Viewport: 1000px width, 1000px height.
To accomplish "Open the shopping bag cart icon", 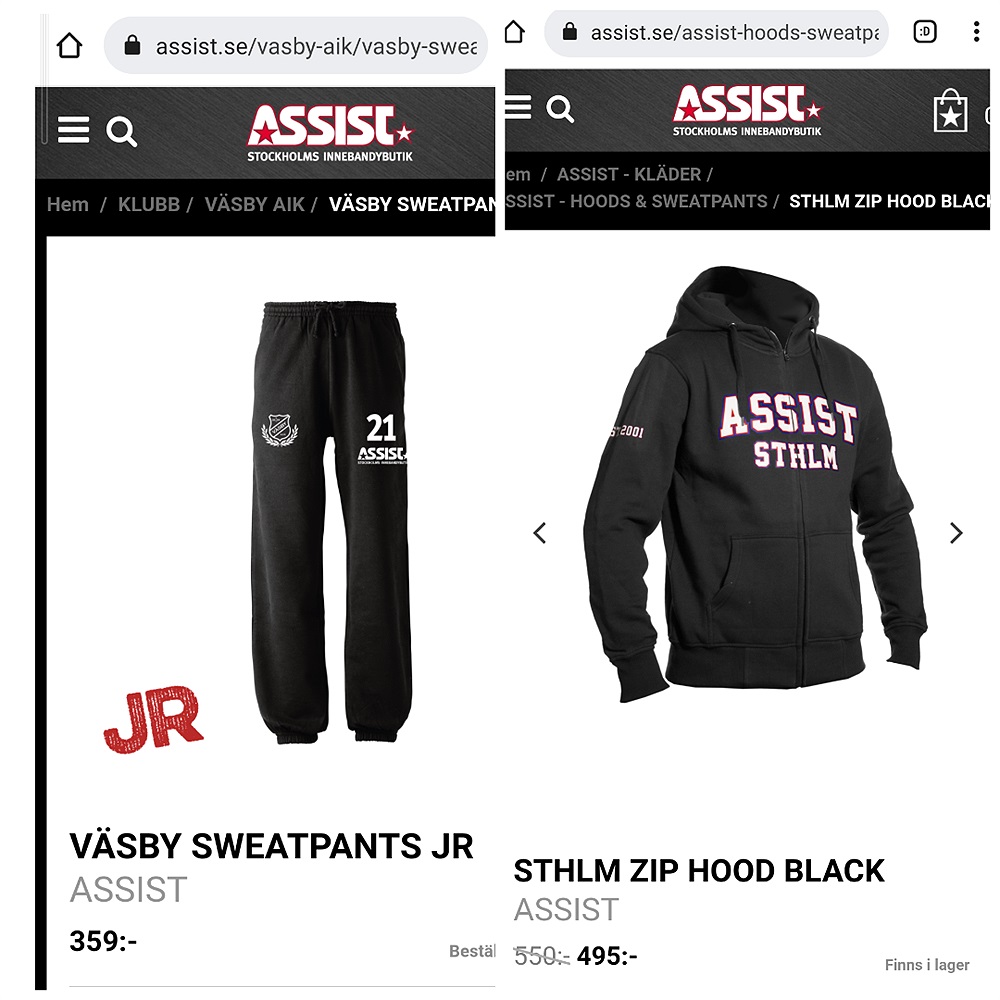I will click(950, 111).
